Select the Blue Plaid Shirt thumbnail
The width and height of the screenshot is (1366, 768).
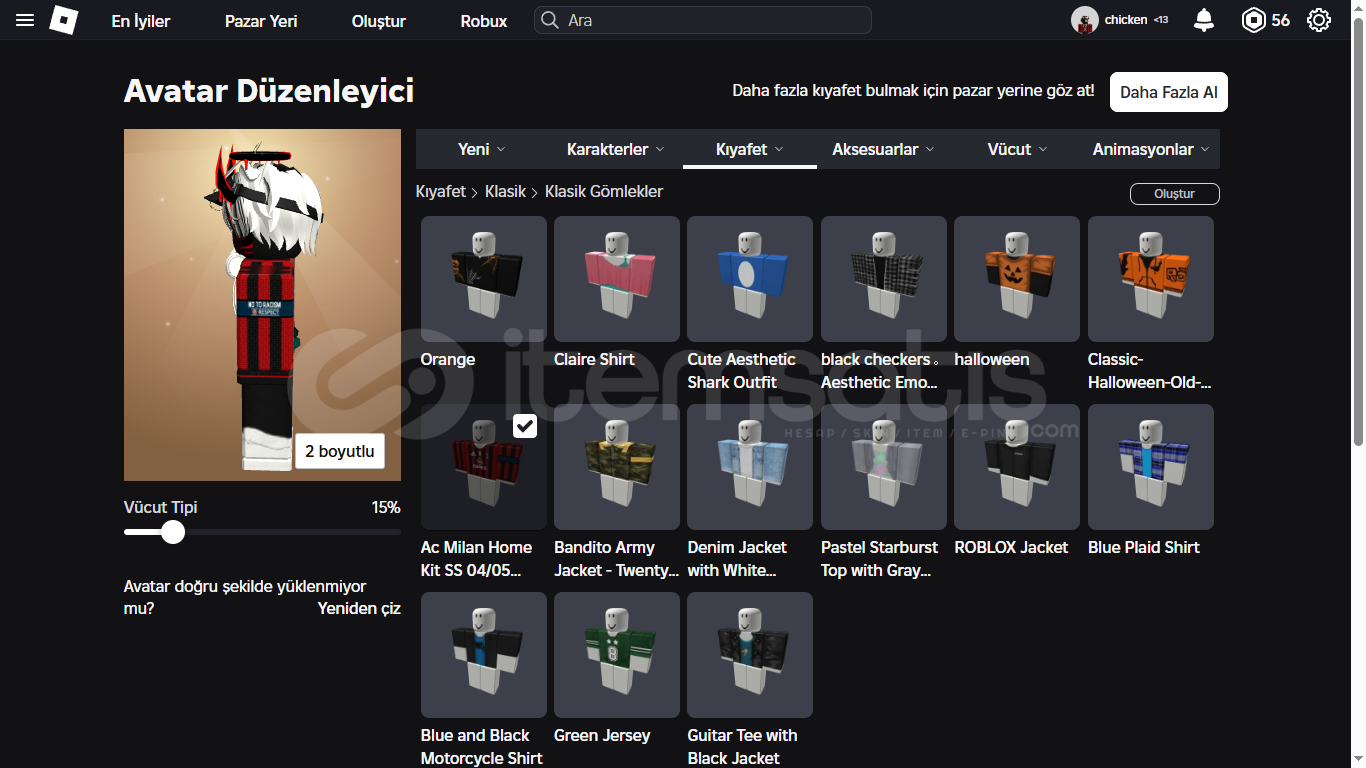[x=1151, y=467]
